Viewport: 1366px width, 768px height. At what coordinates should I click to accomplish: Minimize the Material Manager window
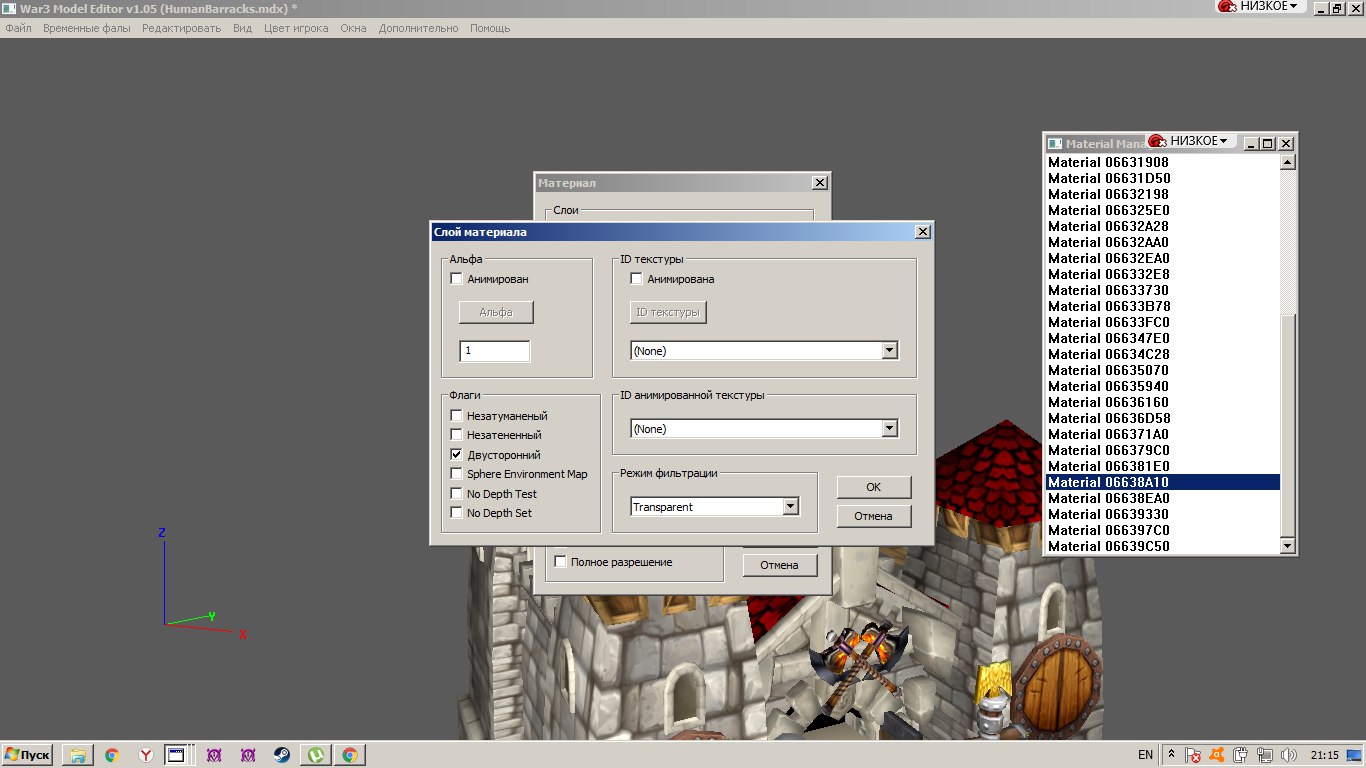pos(1251,144)
